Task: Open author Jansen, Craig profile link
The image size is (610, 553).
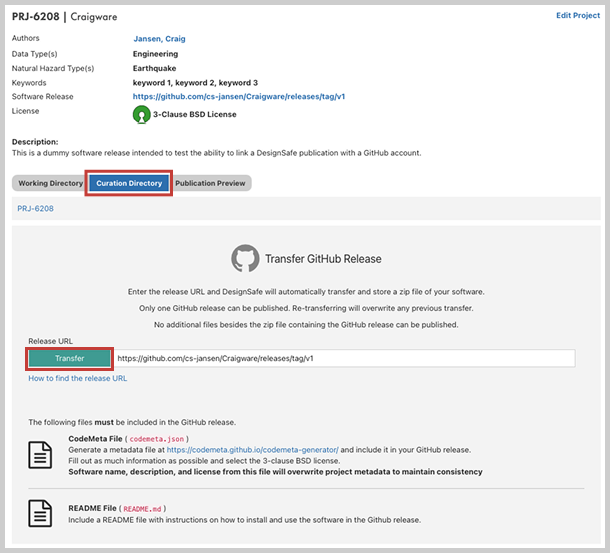Action: point(159,39)
